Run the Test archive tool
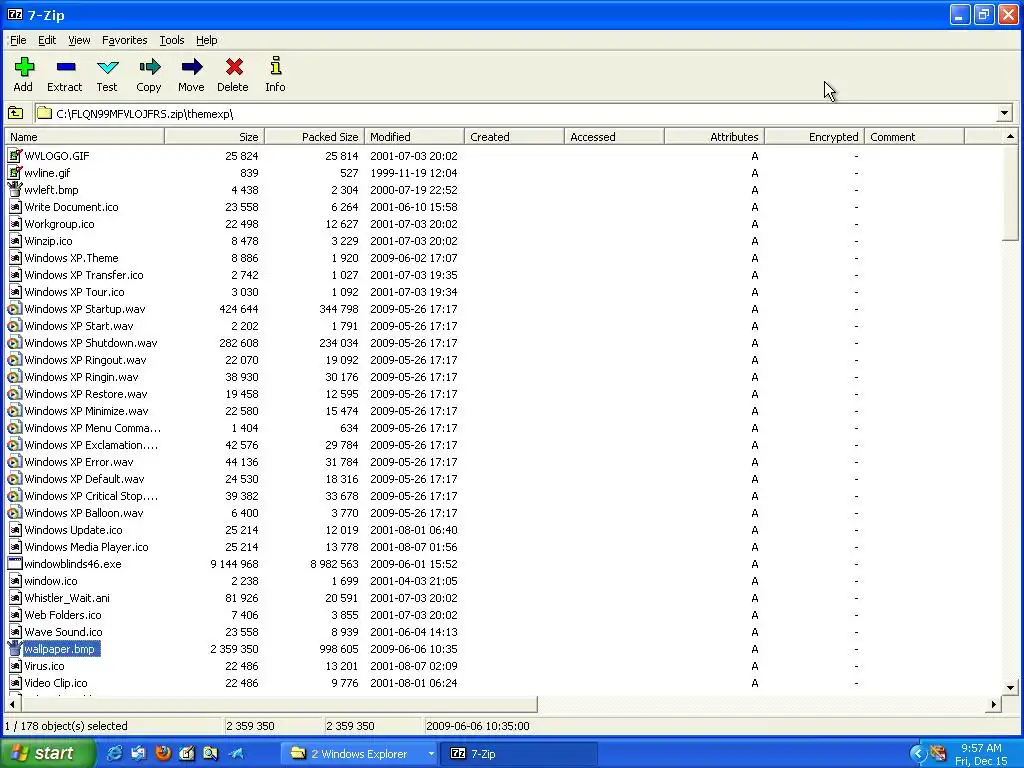 coord(107,67)
